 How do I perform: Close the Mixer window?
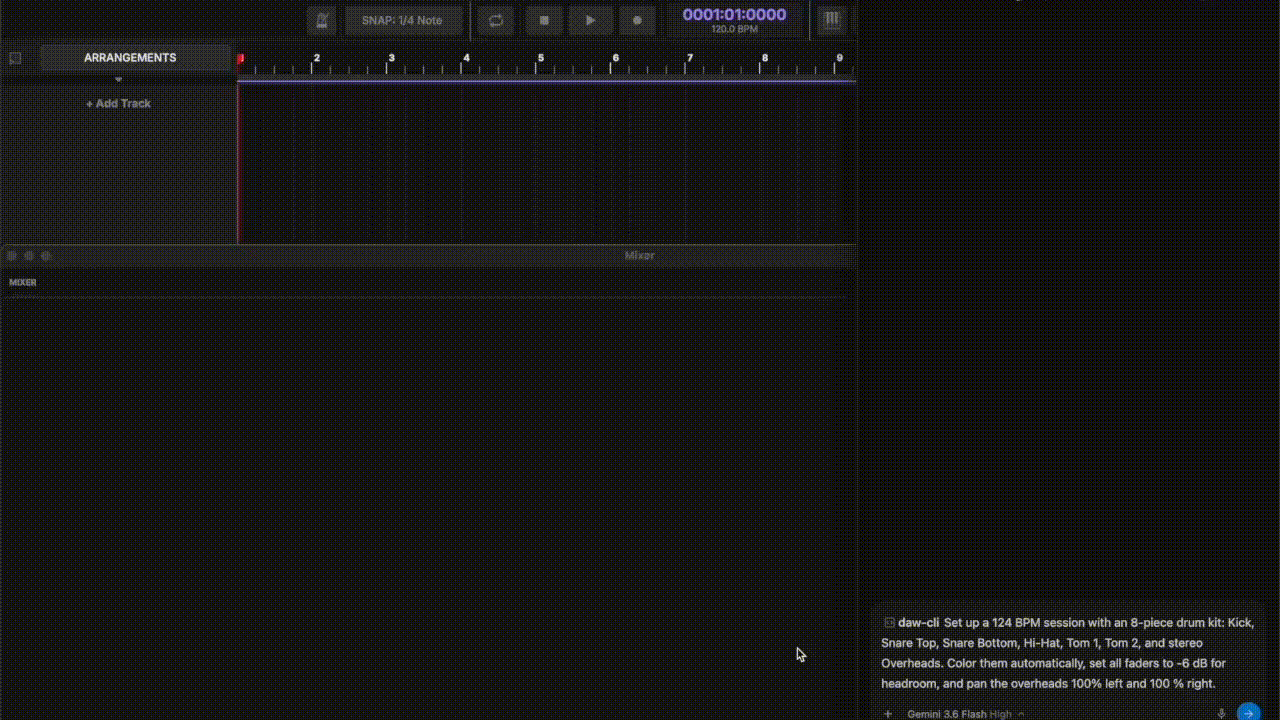12,256
